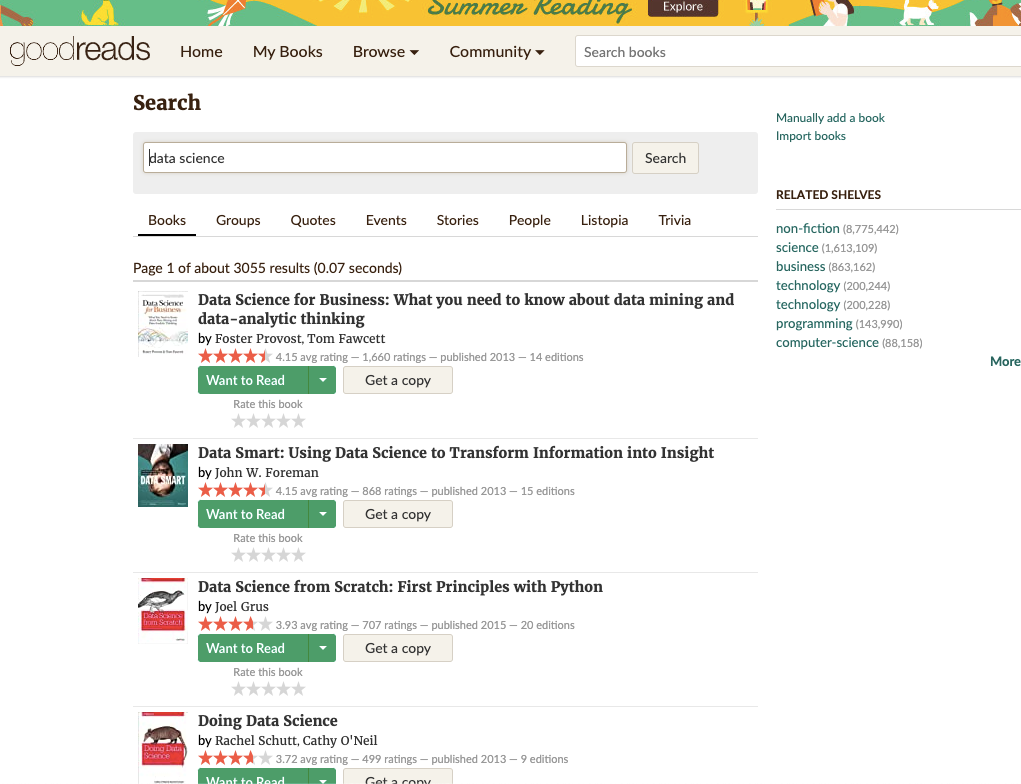The image size is (1021, 784).
Task: Mark Data Science from Scratch as Want to Read
Action: tap(253, 648)
